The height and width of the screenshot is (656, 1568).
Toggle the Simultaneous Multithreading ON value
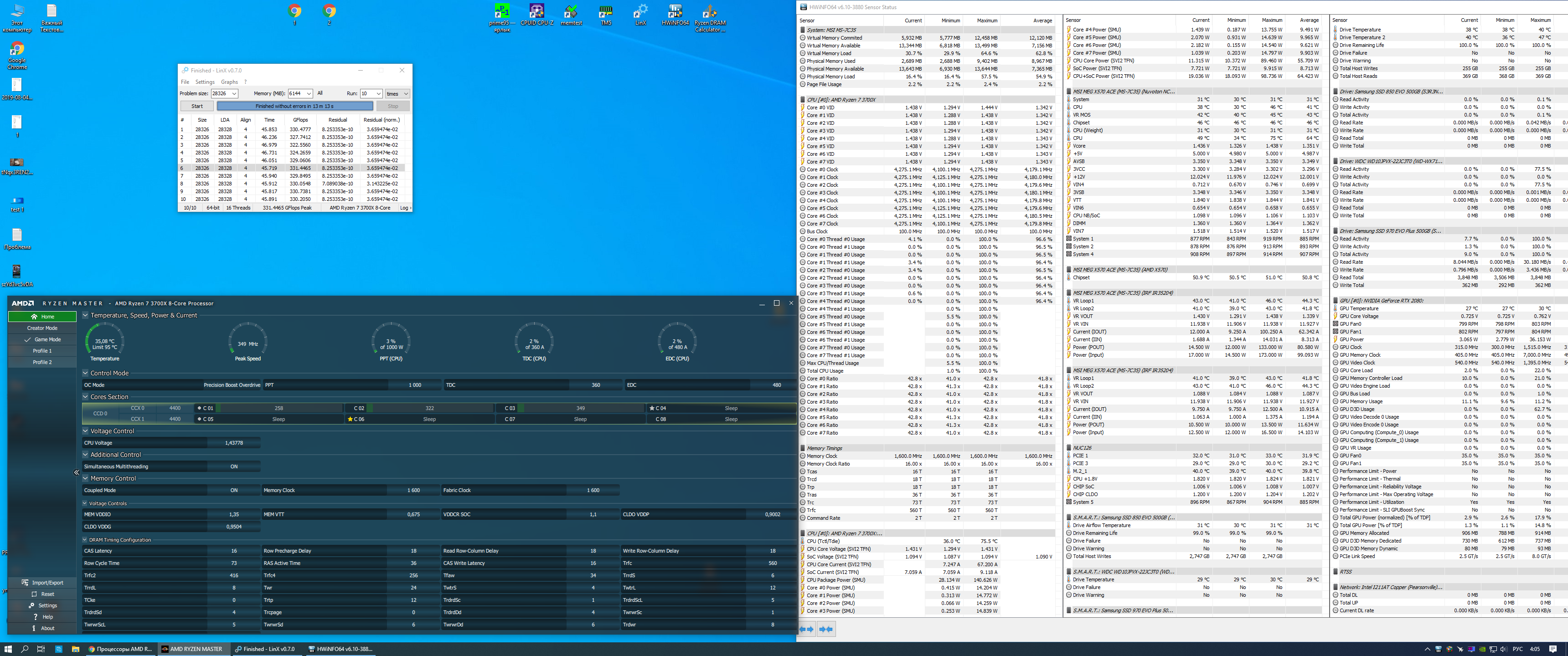pyautogui.click(x=234, y=467)
